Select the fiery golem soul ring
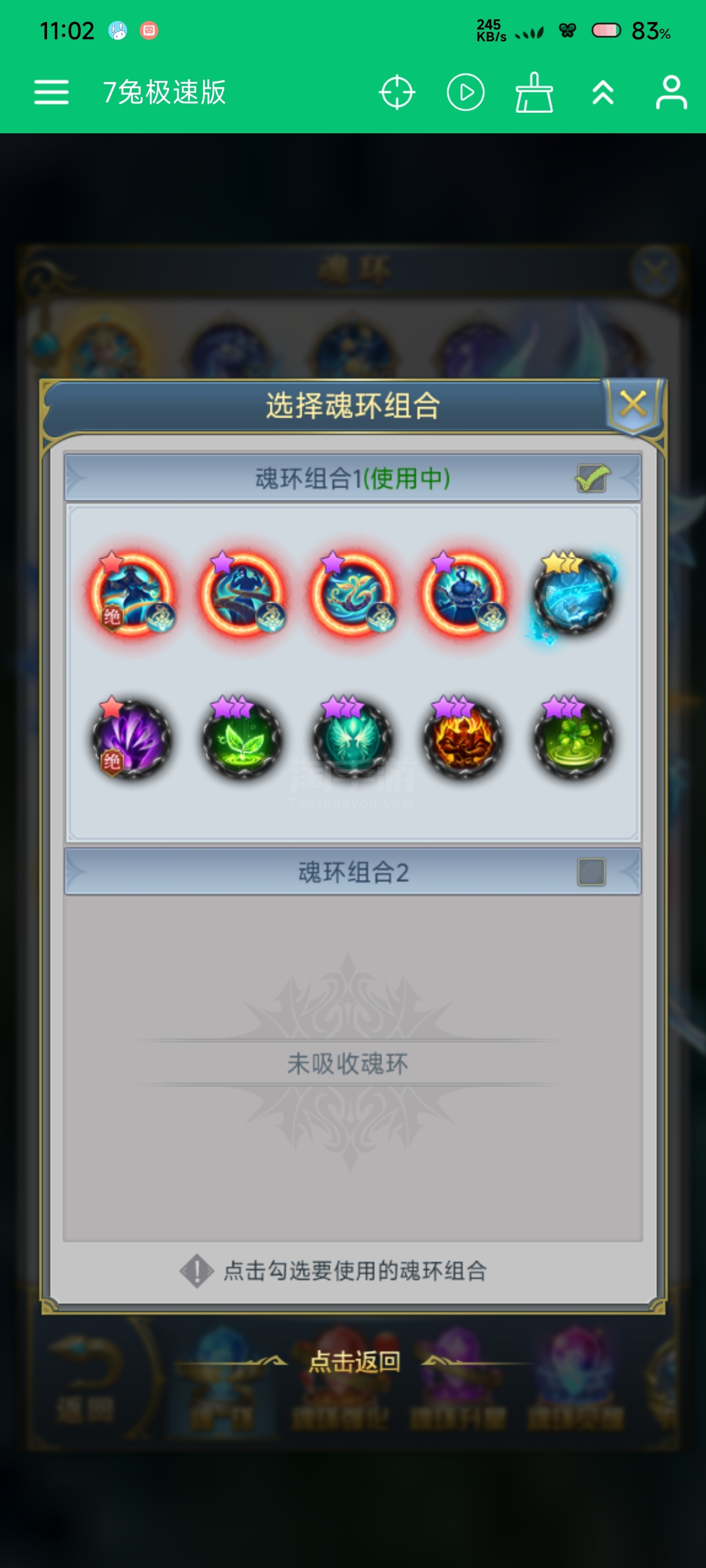This screenshot has height=1568, width=706. (463, 739)
